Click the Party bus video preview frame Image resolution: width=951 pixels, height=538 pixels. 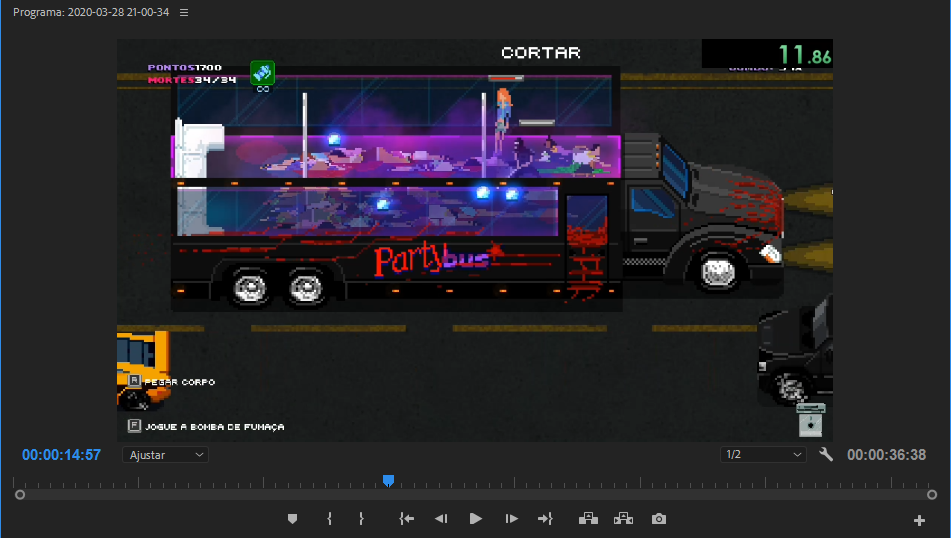click(475, 240)
